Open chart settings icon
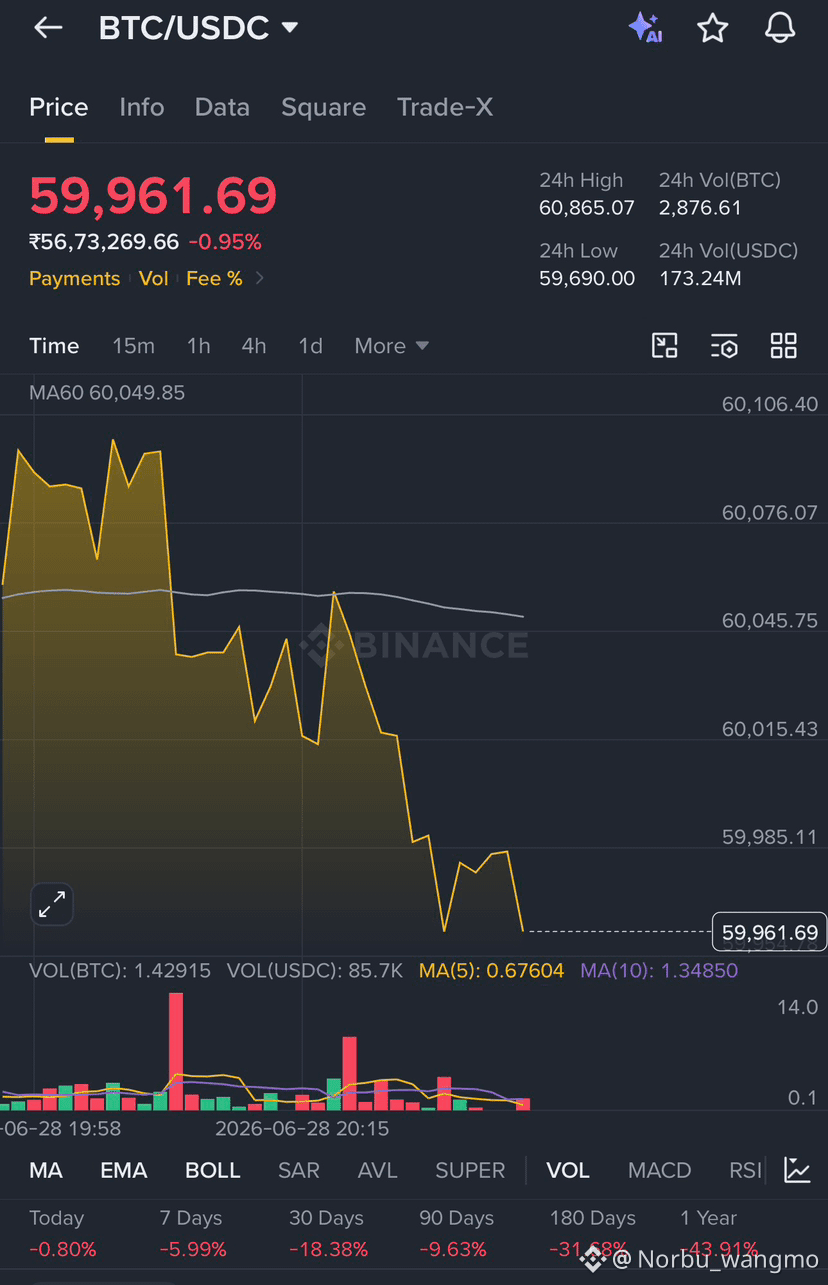The height and width of the screenshot is (1285, 828). pyautogui.click(x=724, y=346)
